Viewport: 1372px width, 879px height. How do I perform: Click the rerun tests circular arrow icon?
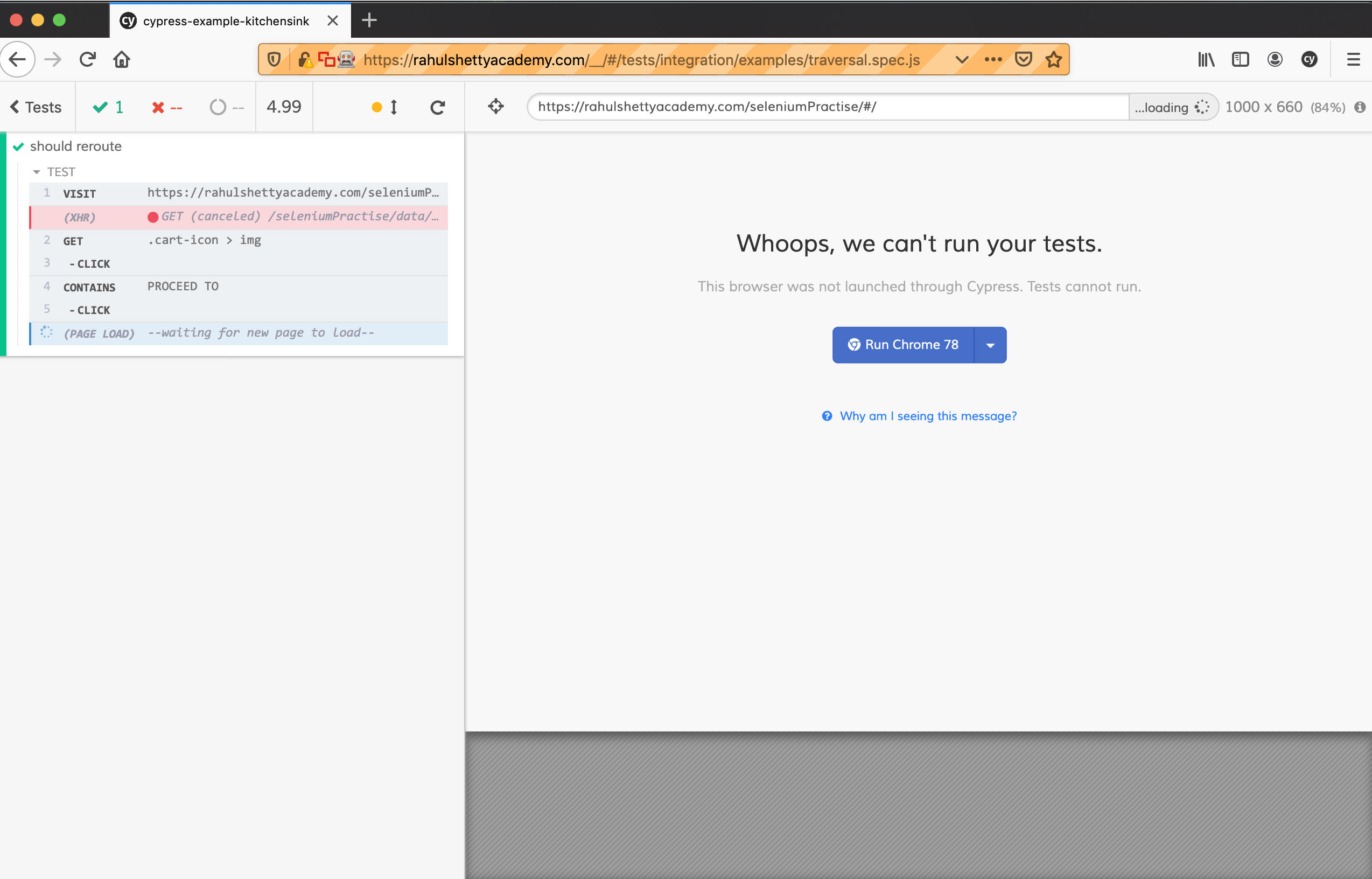coord(438,107)
